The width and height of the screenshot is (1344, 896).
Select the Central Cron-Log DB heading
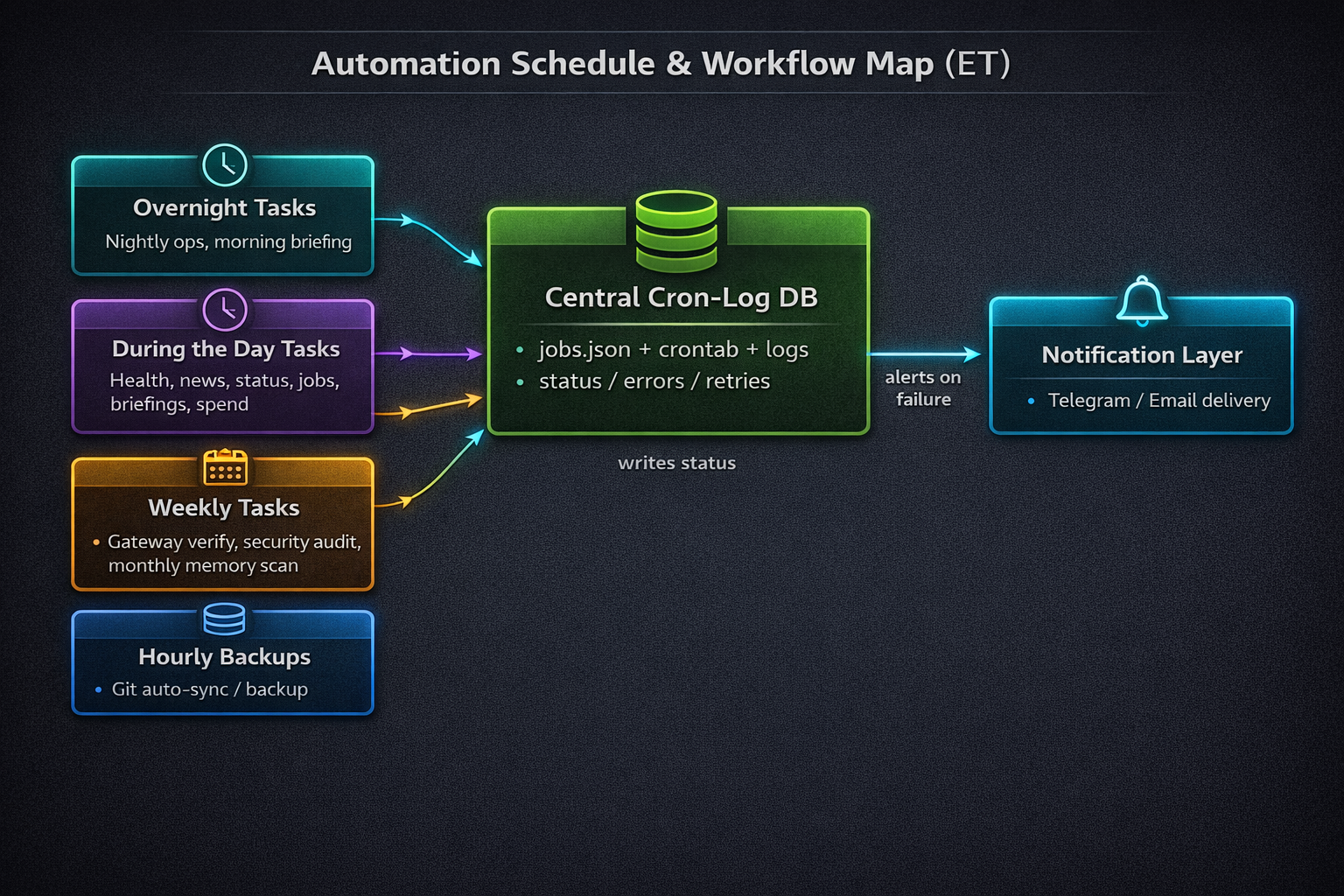[681, 297]
